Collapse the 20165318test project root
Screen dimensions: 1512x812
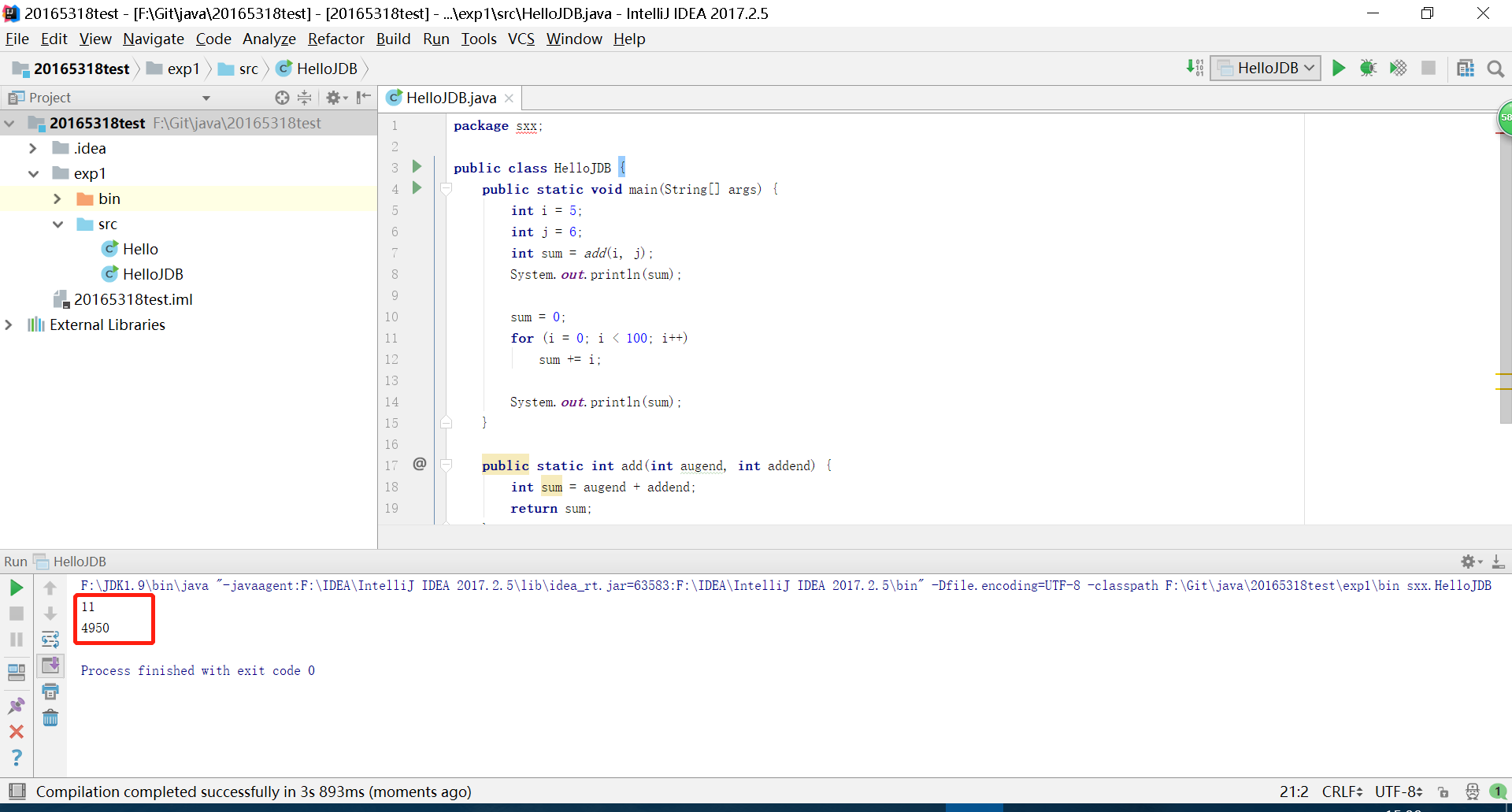tap(9, 124)
